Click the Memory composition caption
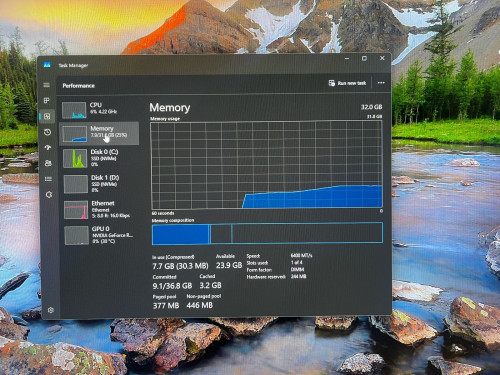The image size is (500, 375). tap(173, 220)
